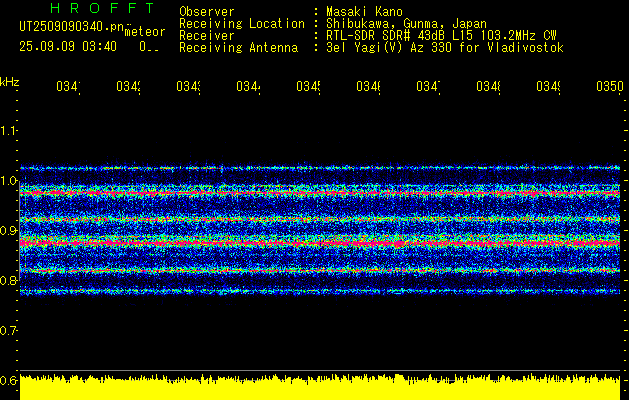This screenshot has height=400, width=629.
Task: Click the 0346 time marker
Action: 369,87
